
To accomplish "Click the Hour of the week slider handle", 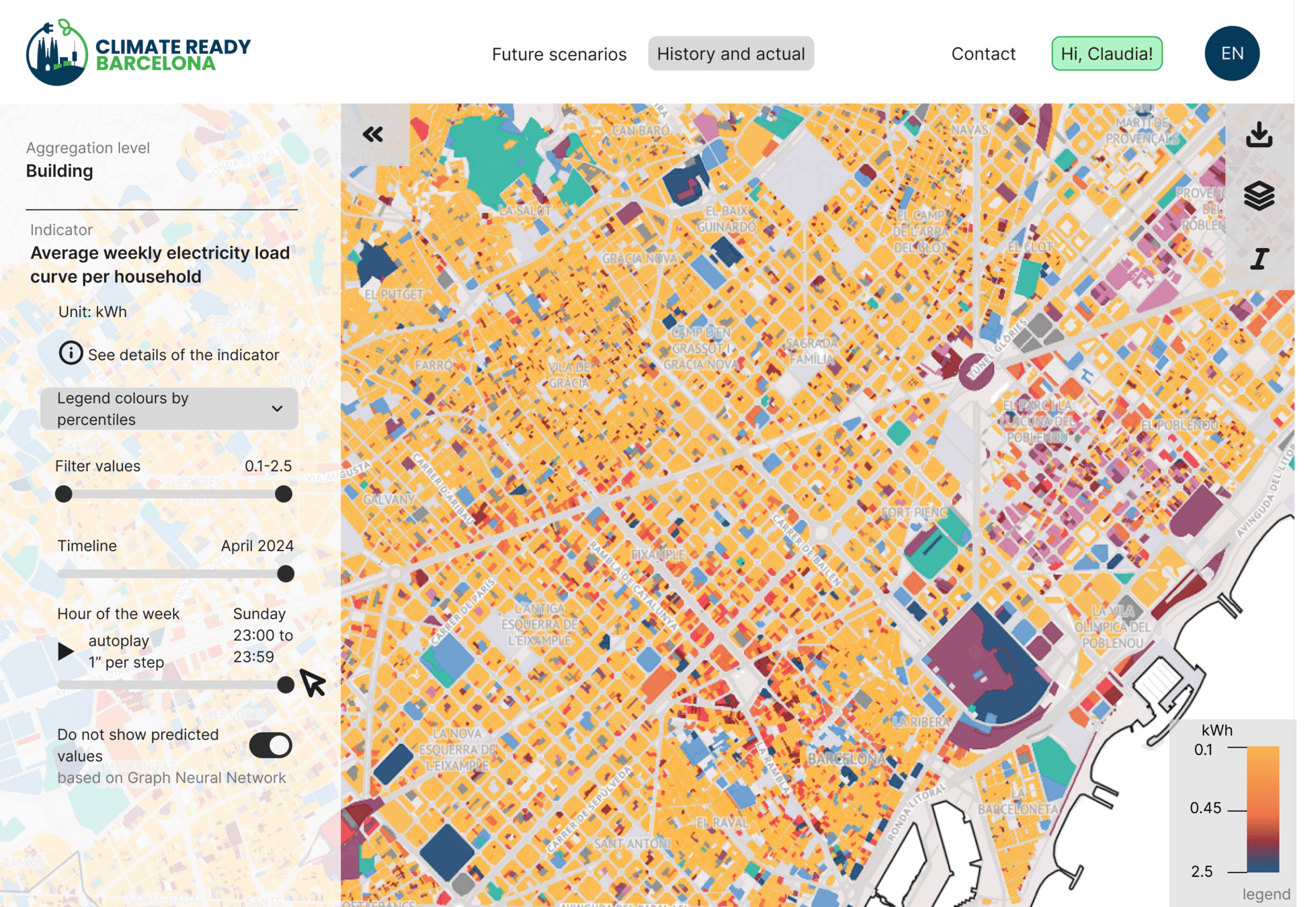I will coord(286,685).
